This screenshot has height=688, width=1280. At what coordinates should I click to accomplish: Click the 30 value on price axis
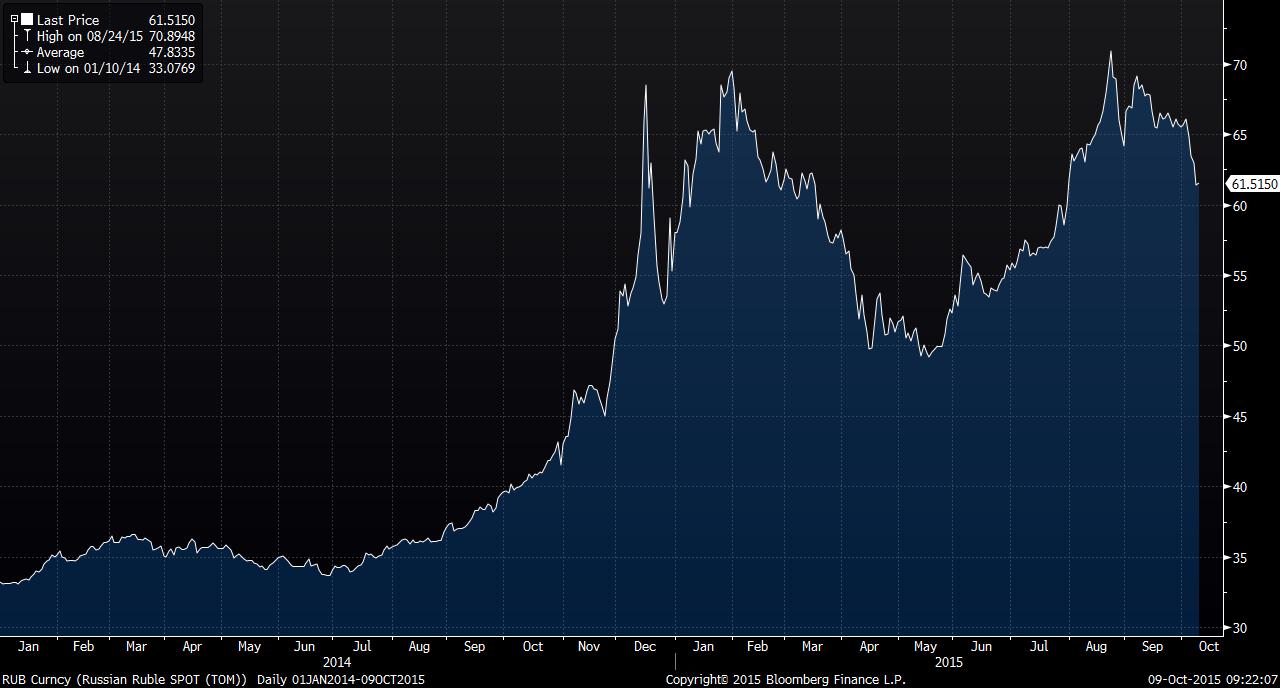pyautogui.click(x=1240, y=628)
